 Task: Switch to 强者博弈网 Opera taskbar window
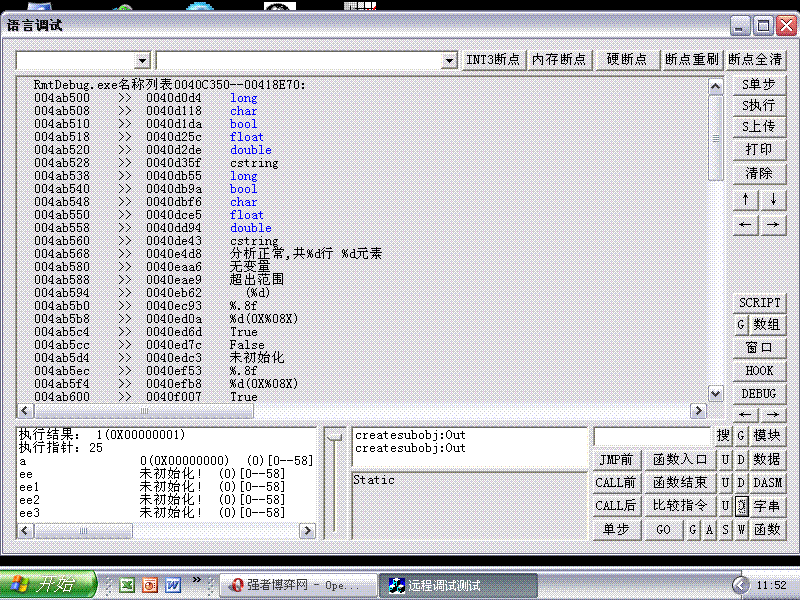pyautogui.click(x=298, y=585)
